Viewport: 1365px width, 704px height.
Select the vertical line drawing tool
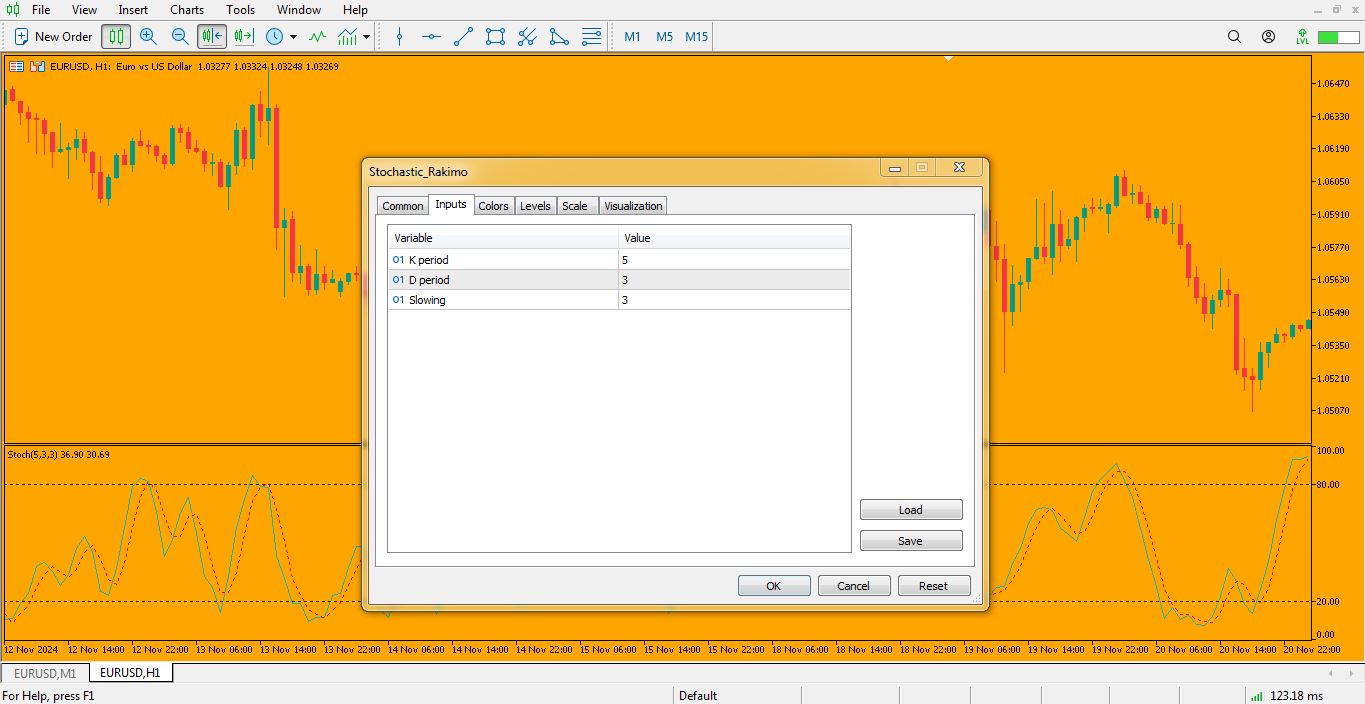coord(399,37)
